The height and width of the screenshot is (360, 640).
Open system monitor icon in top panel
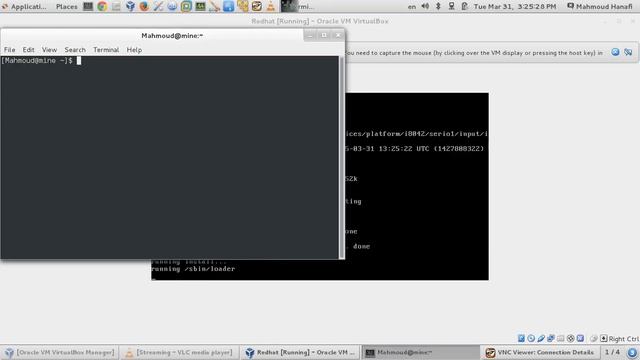coord(200,6)
